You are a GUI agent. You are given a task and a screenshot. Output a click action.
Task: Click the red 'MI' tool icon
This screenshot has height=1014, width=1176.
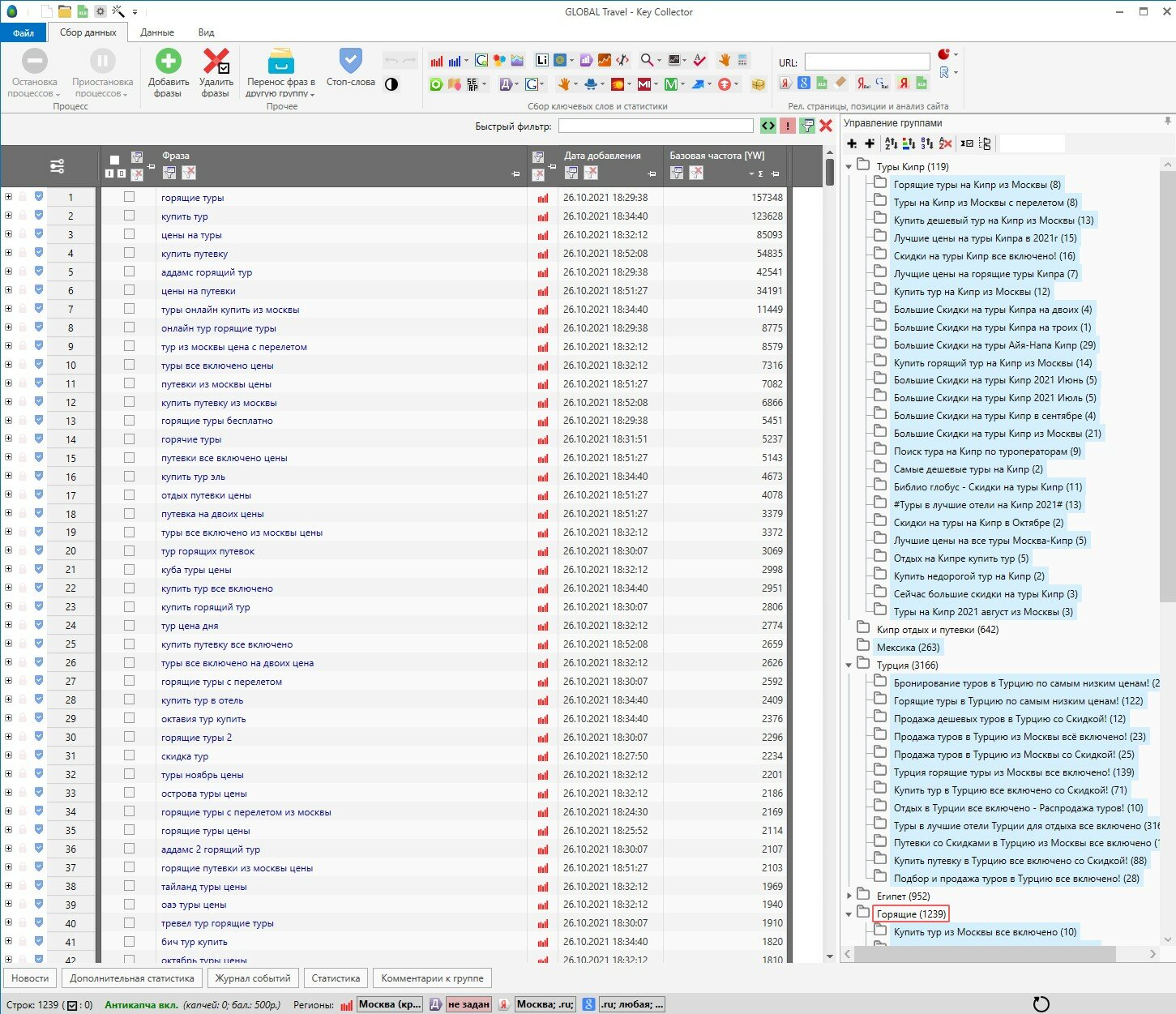coord(644,84)
